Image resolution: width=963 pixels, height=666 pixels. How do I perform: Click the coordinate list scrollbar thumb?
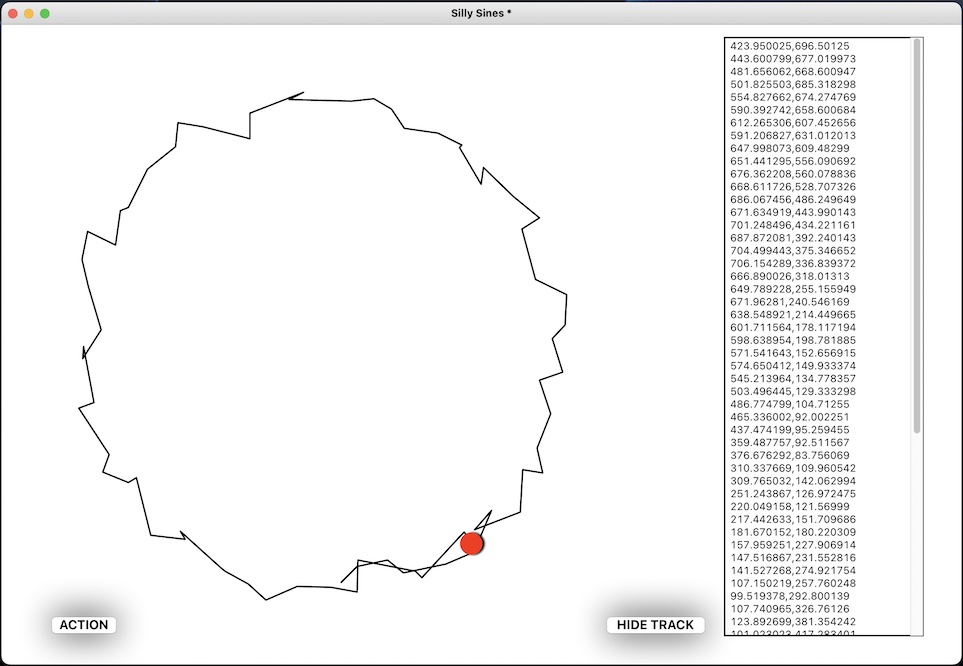coord(917,235)
